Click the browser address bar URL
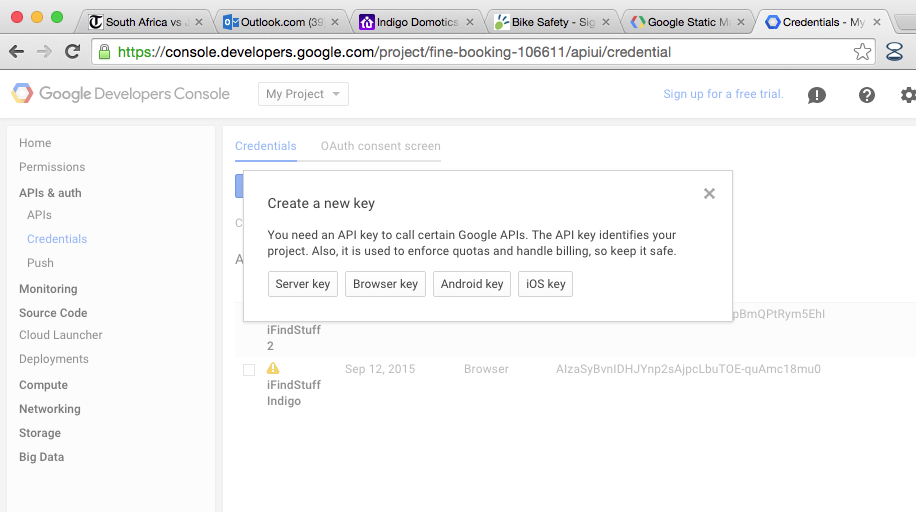This screenshot has height=512, width=916. [x=394, y=52]
